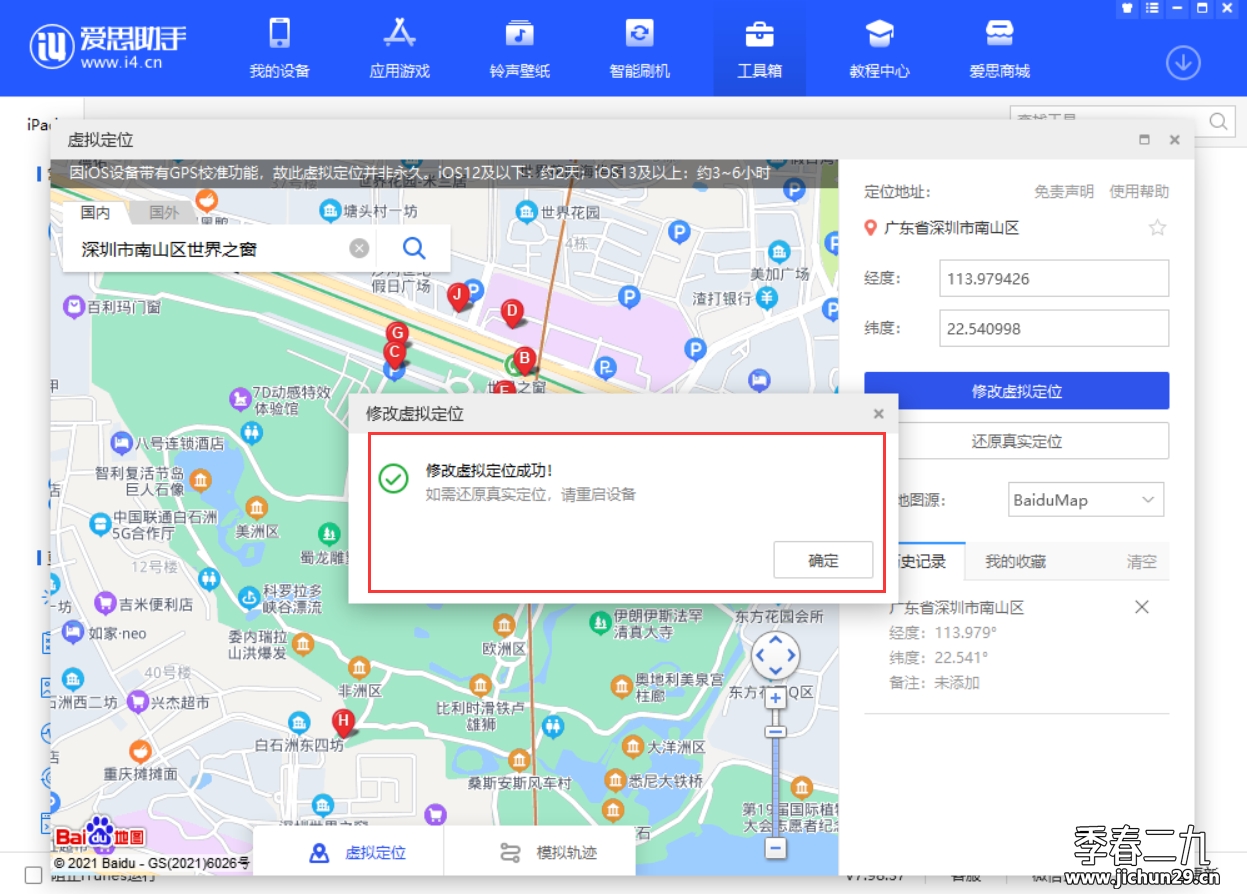Image resolution: width=1247 pixels, height=894 pixels.
Task: Open the 爱思商城 tab
Action: (x=999, y=49)
